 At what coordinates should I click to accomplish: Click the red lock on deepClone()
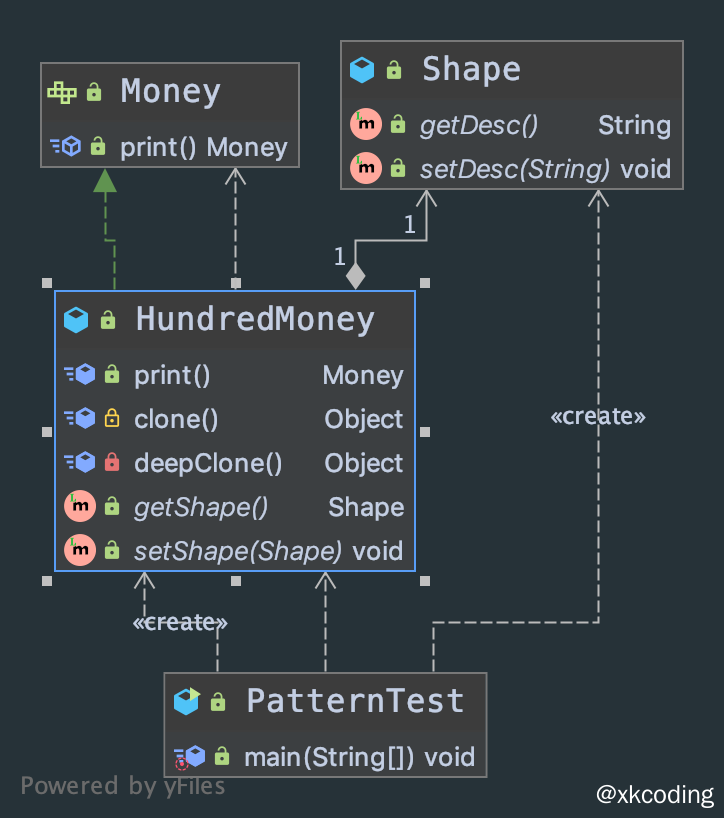(x=112, y=463)
